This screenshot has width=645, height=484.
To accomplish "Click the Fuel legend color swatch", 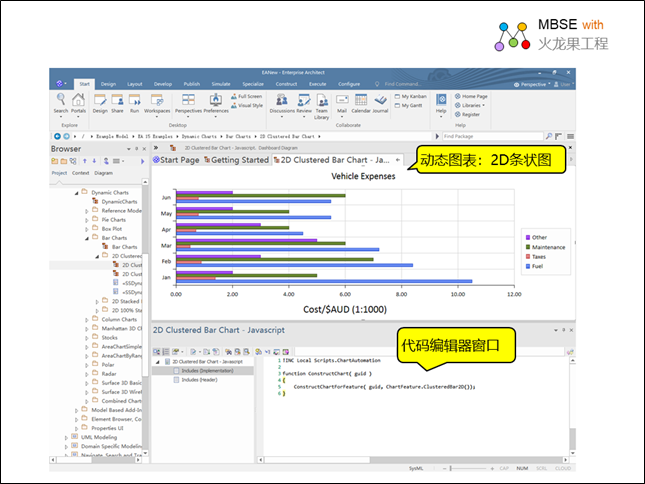I will point(528,266).
